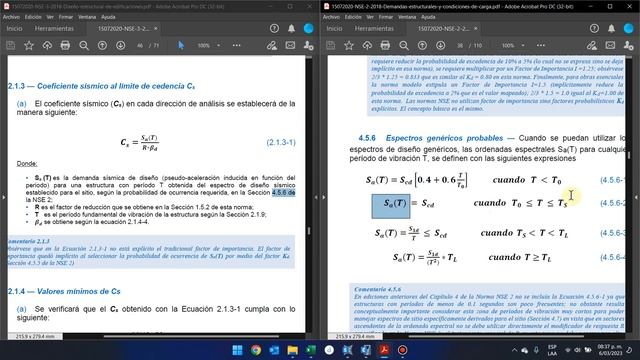The width and height of the screenshot is (640, 360).
Task: Open Firmar menu in NSE-2 window
Action: click(x=386, y=17)
